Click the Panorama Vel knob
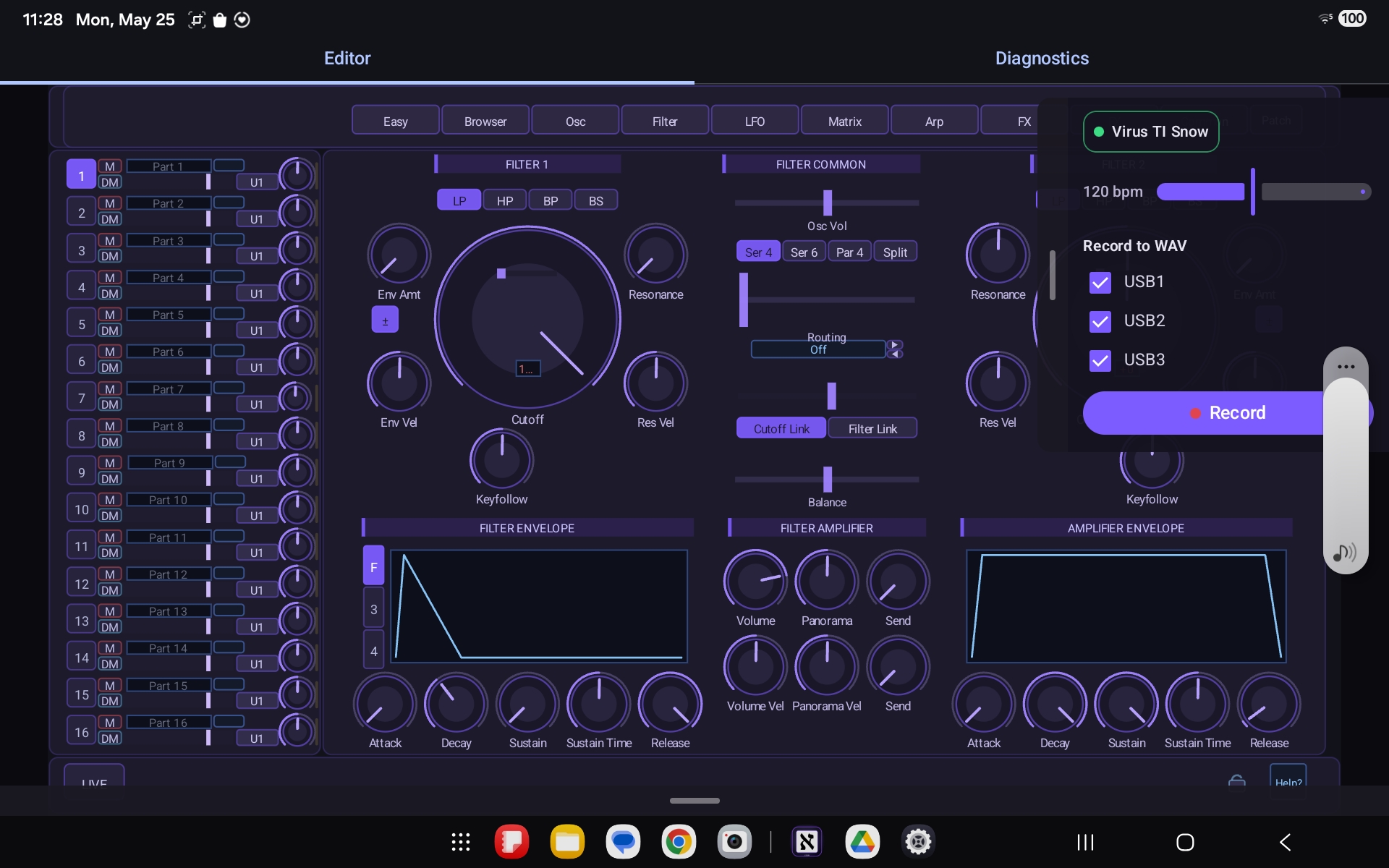The image size is (1389, 868). click(x=826, y=666)
